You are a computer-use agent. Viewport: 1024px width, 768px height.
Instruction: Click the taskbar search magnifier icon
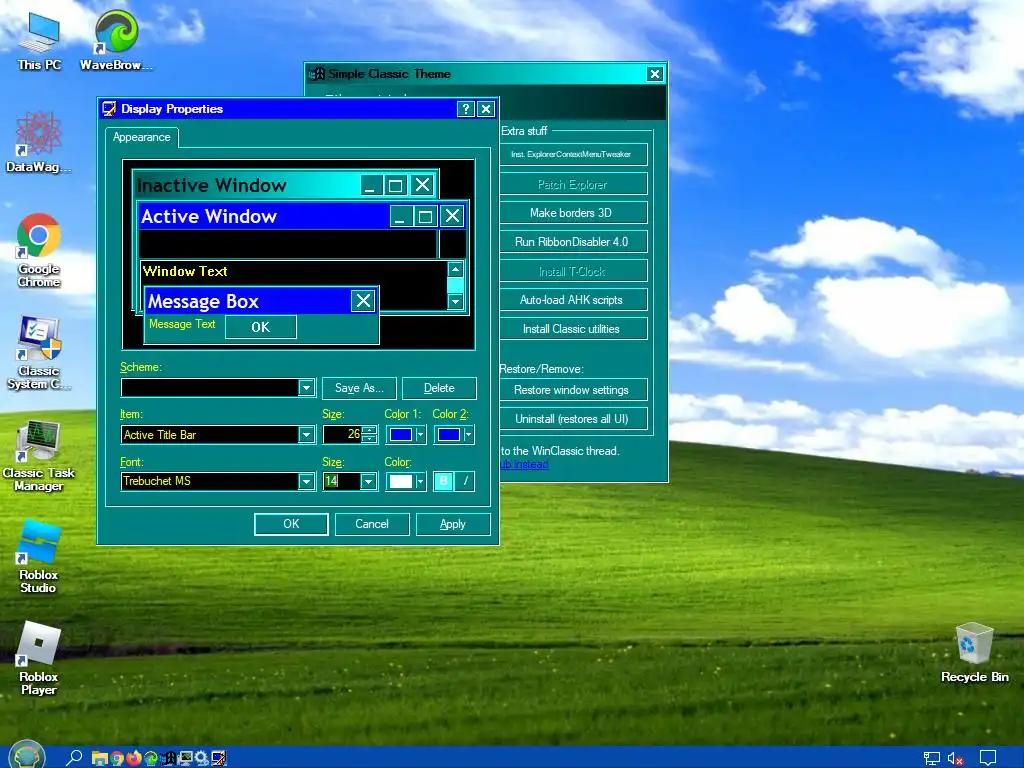click(74, 758)
